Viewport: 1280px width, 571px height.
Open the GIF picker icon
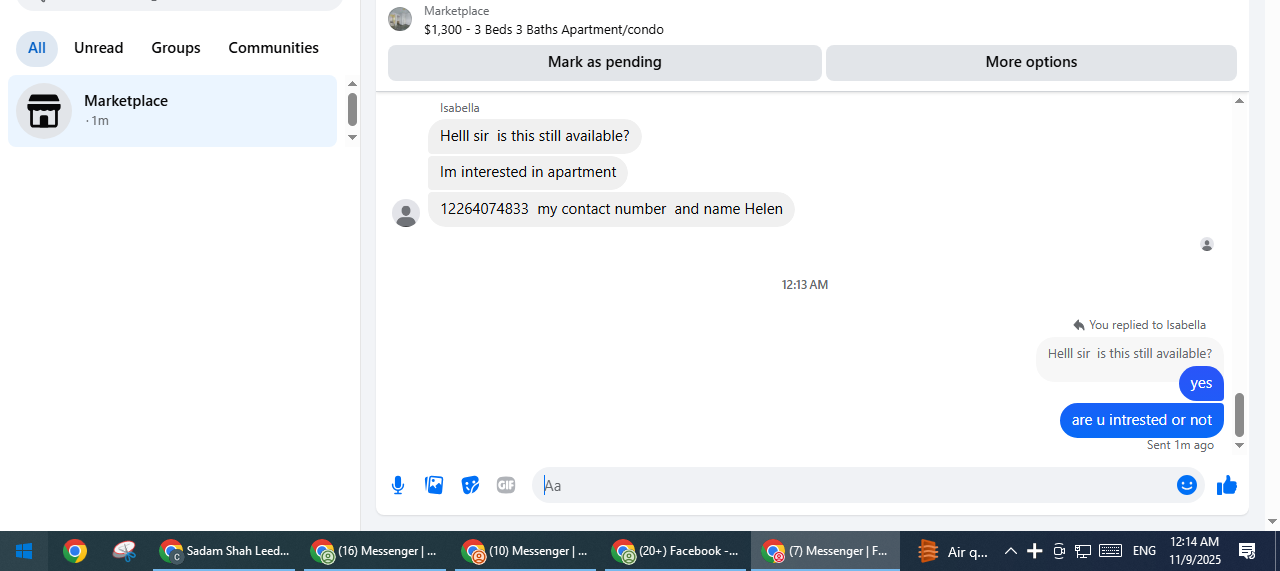point(506,485)
